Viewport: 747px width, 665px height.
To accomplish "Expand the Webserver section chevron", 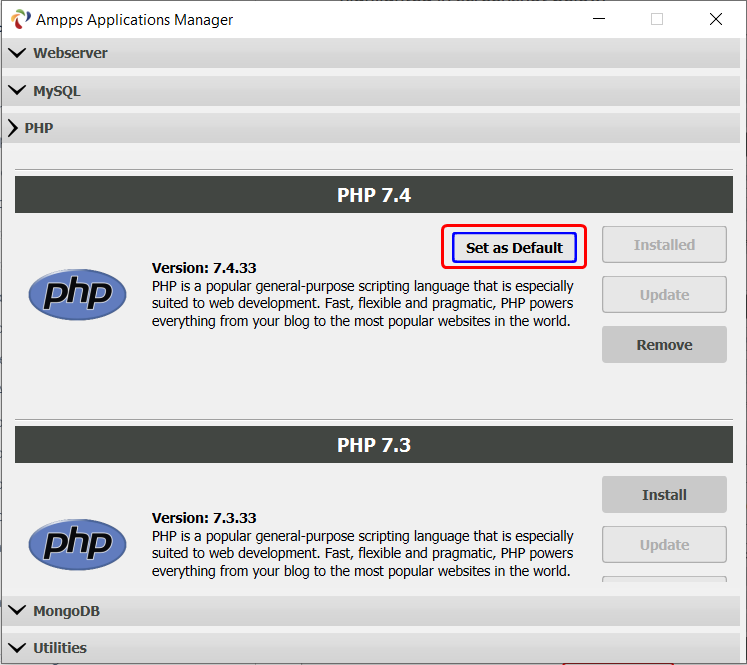I will pyautogui.click(x=17, y=53).
